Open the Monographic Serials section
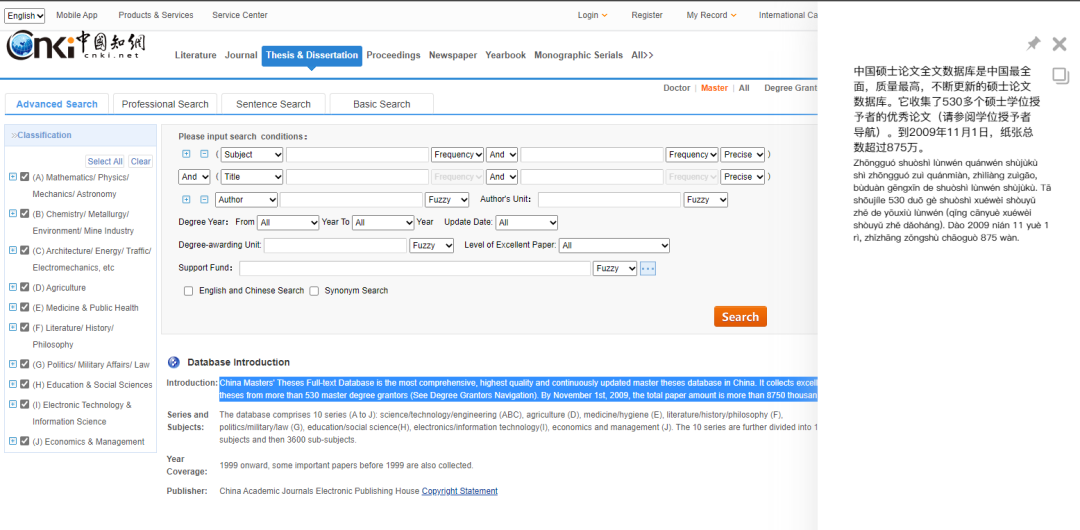The width and height of the screenshot is (1080, 530). coord(579,55)
